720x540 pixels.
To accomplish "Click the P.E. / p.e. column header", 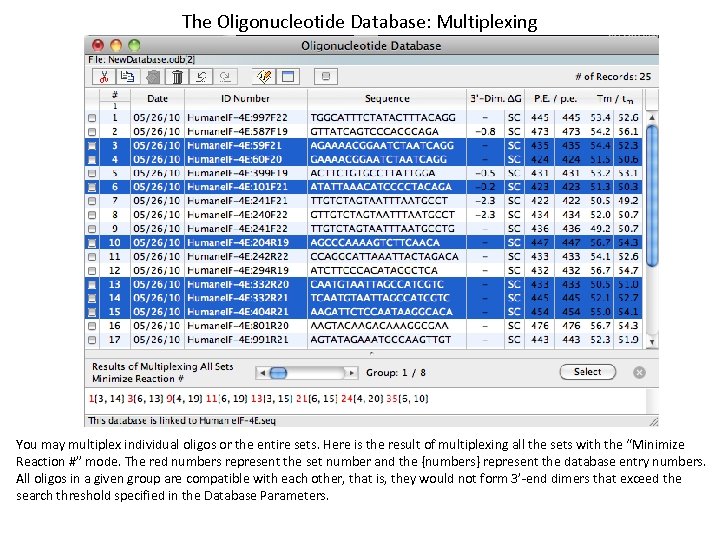I will click(555, 99).
